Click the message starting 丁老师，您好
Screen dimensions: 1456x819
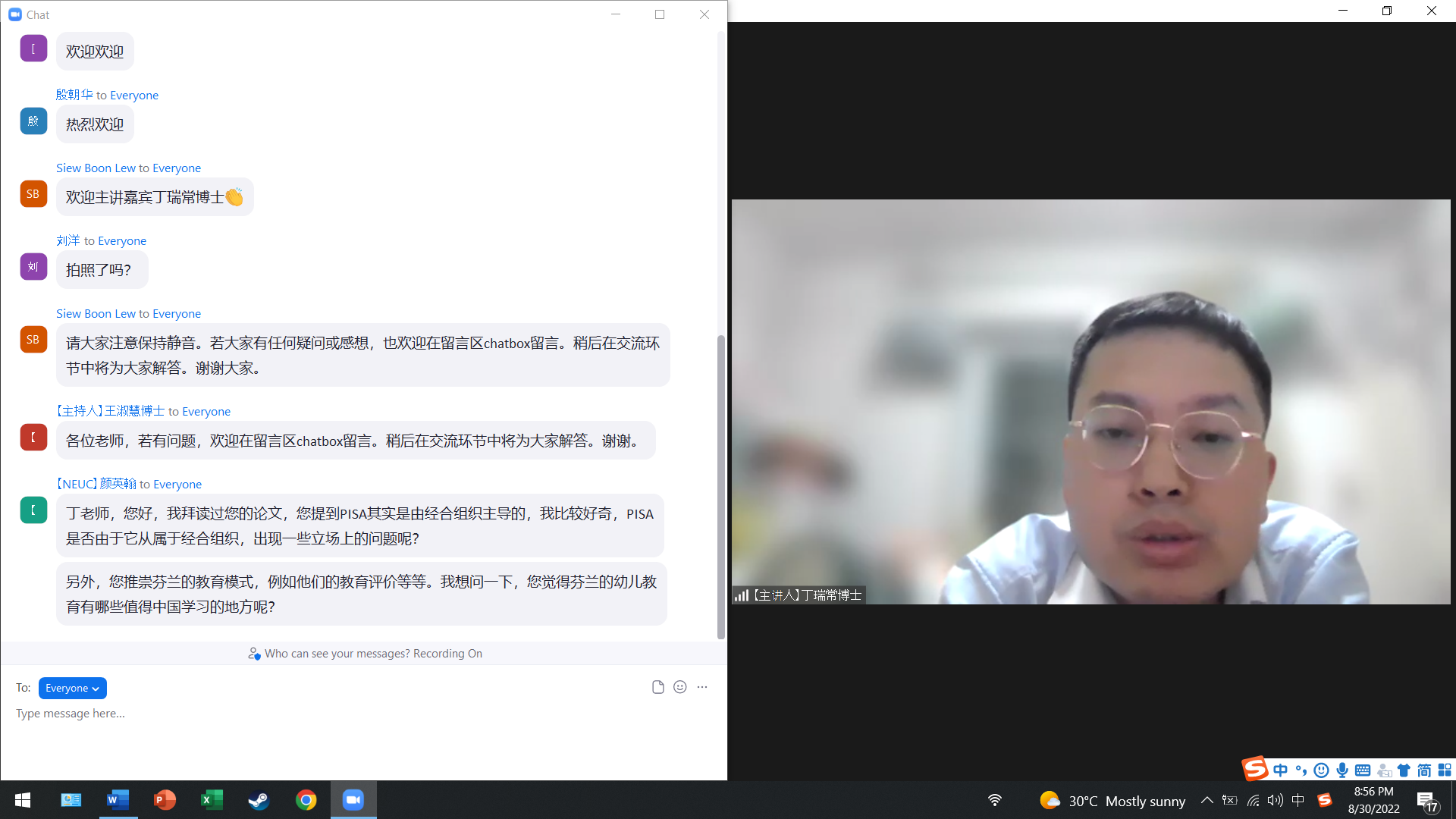coord(359,526)
